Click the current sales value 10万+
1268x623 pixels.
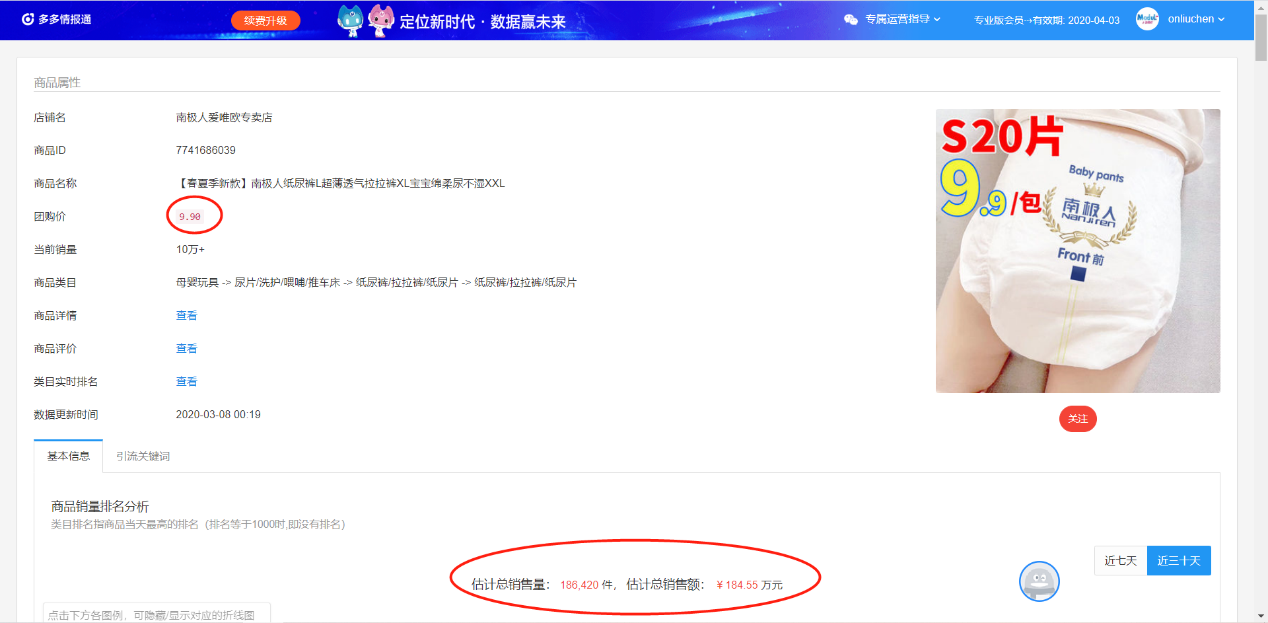(190, 250)
